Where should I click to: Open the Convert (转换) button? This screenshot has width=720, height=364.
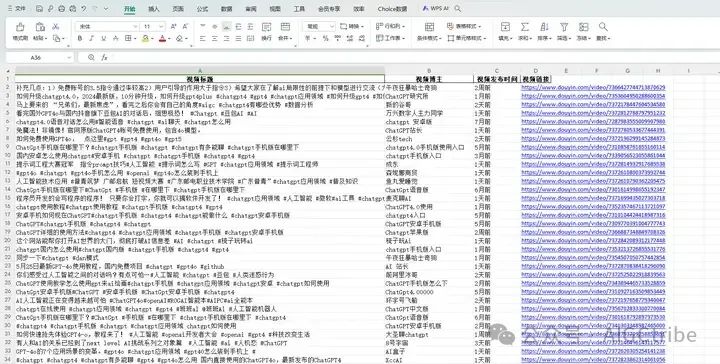[352, 27]
